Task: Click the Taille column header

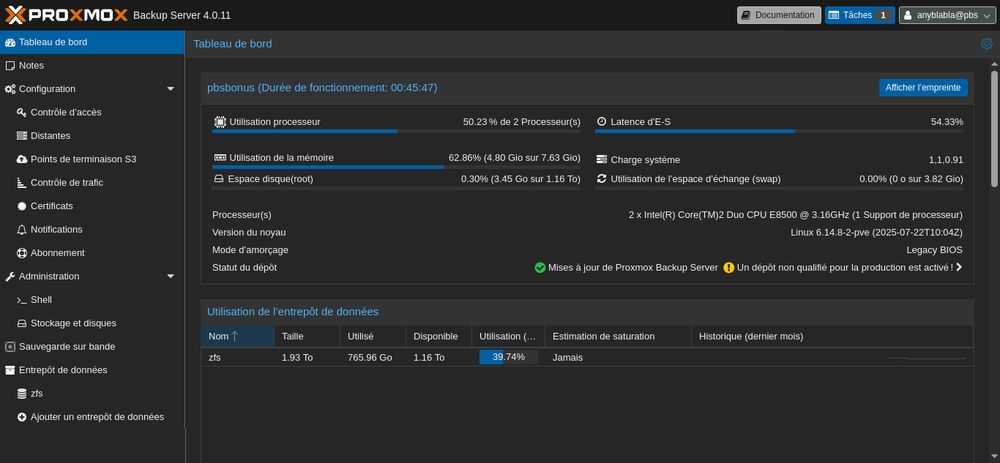Action: [307, 336]
